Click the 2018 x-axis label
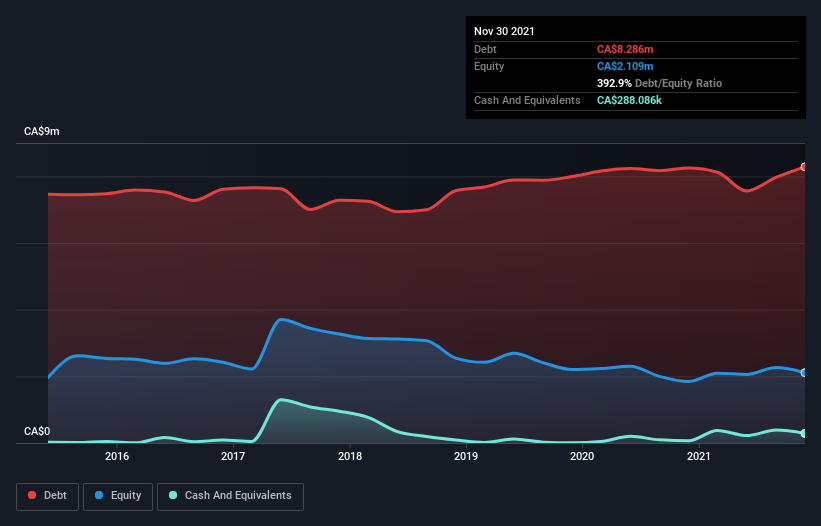Viewport: 821px width, 526px height. 350,456
